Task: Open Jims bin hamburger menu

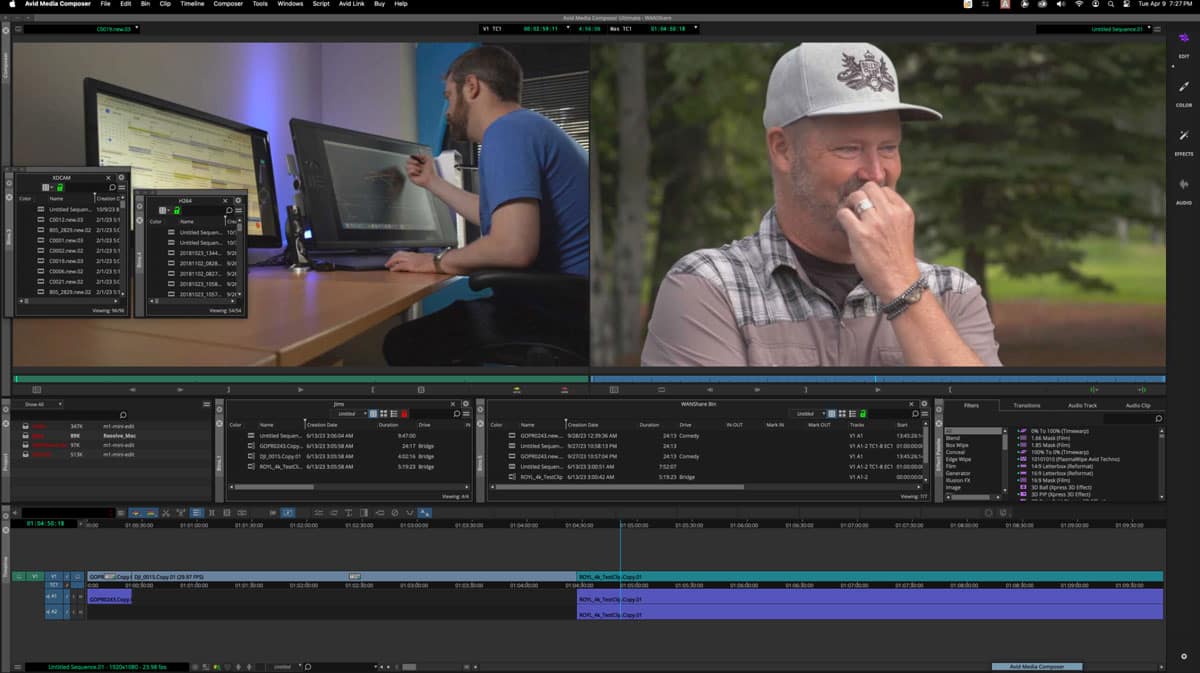Action: (466, 413)
